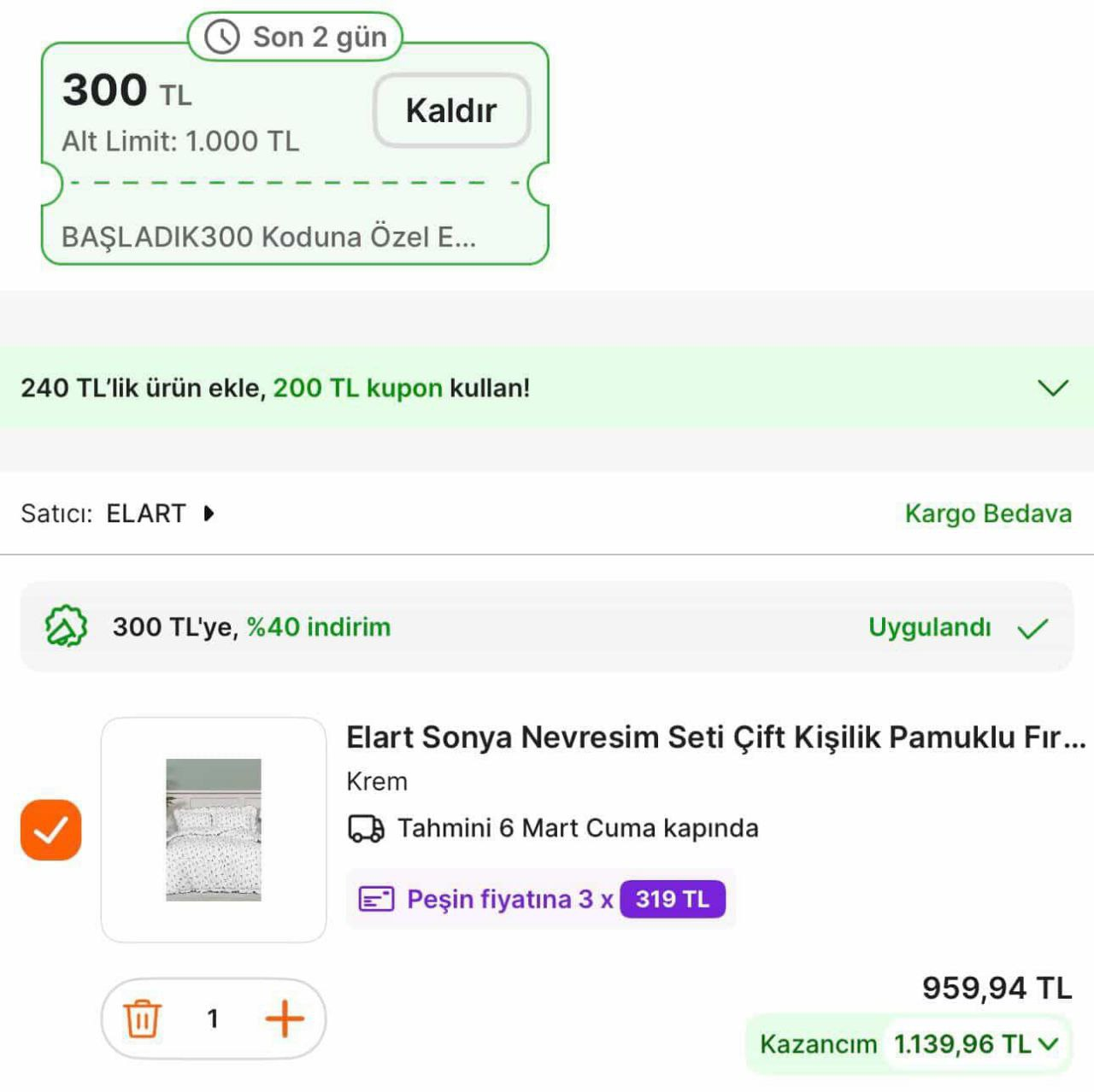Deselect the Elart Sonya product checkbox

[x=51, y=827]
